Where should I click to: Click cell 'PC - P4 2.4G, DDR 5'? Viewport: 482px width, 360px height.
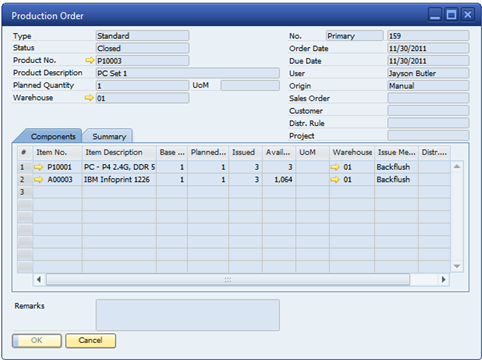(119, 167)
